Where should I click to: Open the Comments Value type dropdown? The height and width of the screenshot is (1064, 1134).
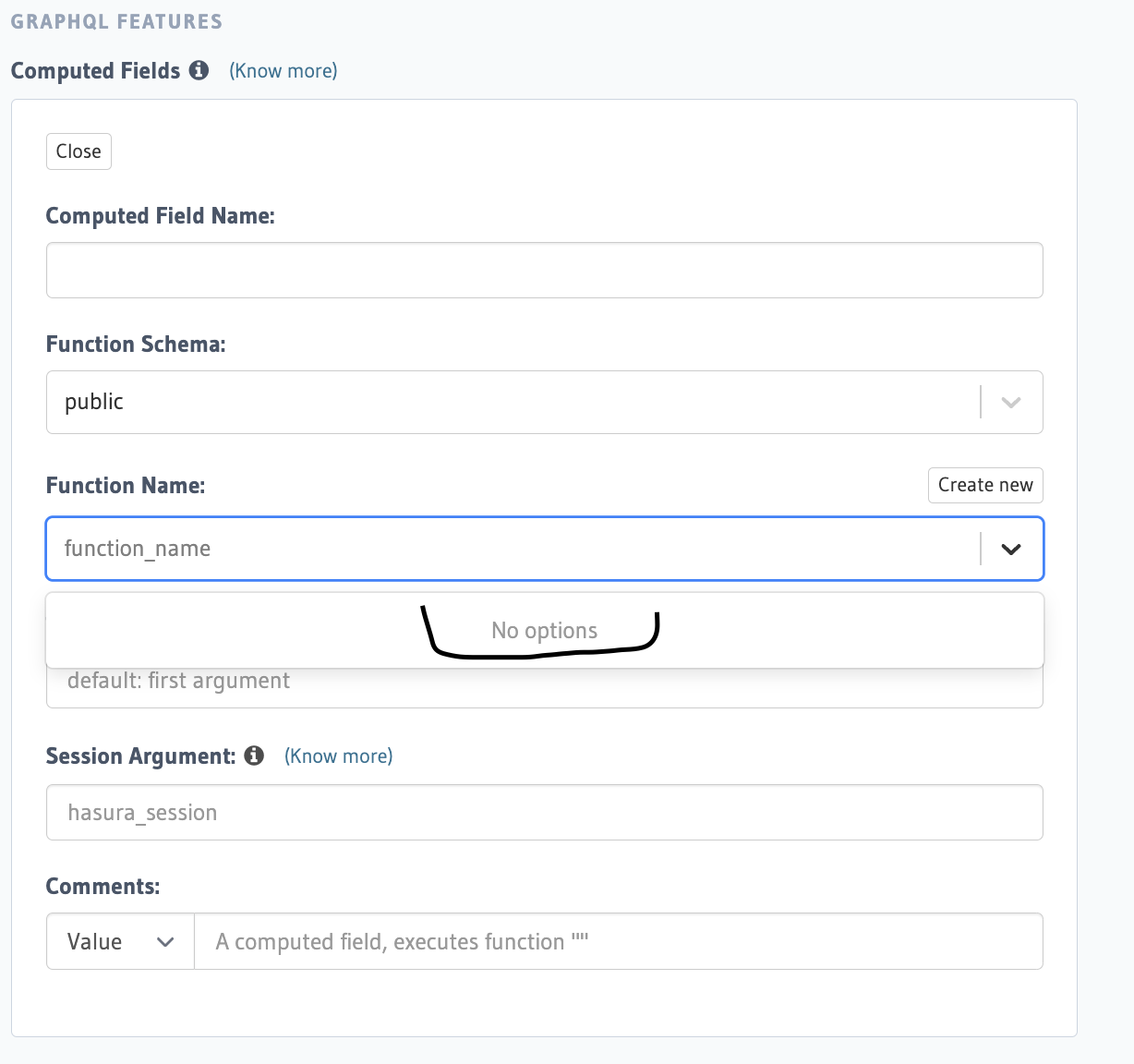[119, 941]
